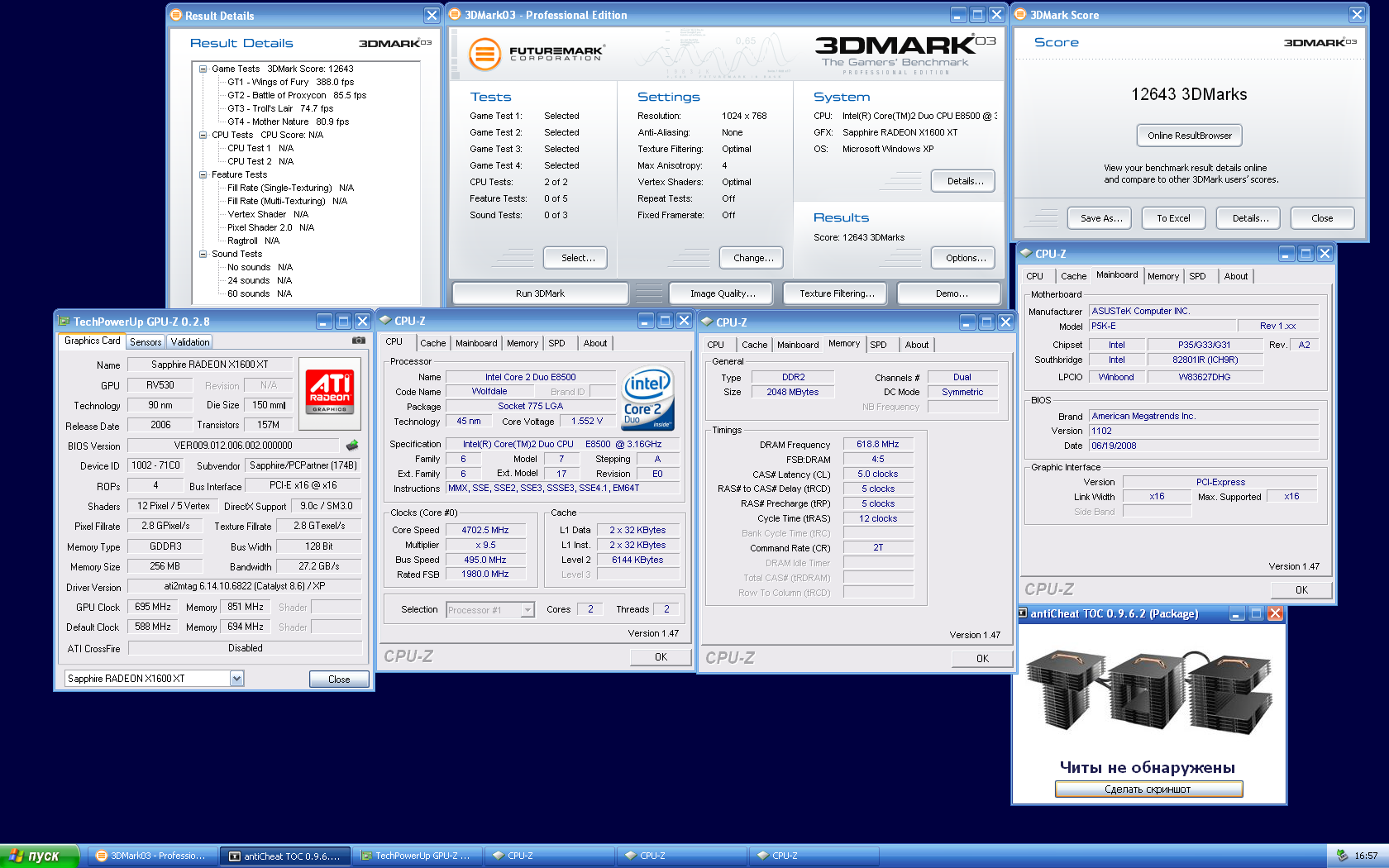Screen dimensions: 1389x868
Task: Click the taskbar clock showing 16:57
Action: click(x=1366, y=856)
